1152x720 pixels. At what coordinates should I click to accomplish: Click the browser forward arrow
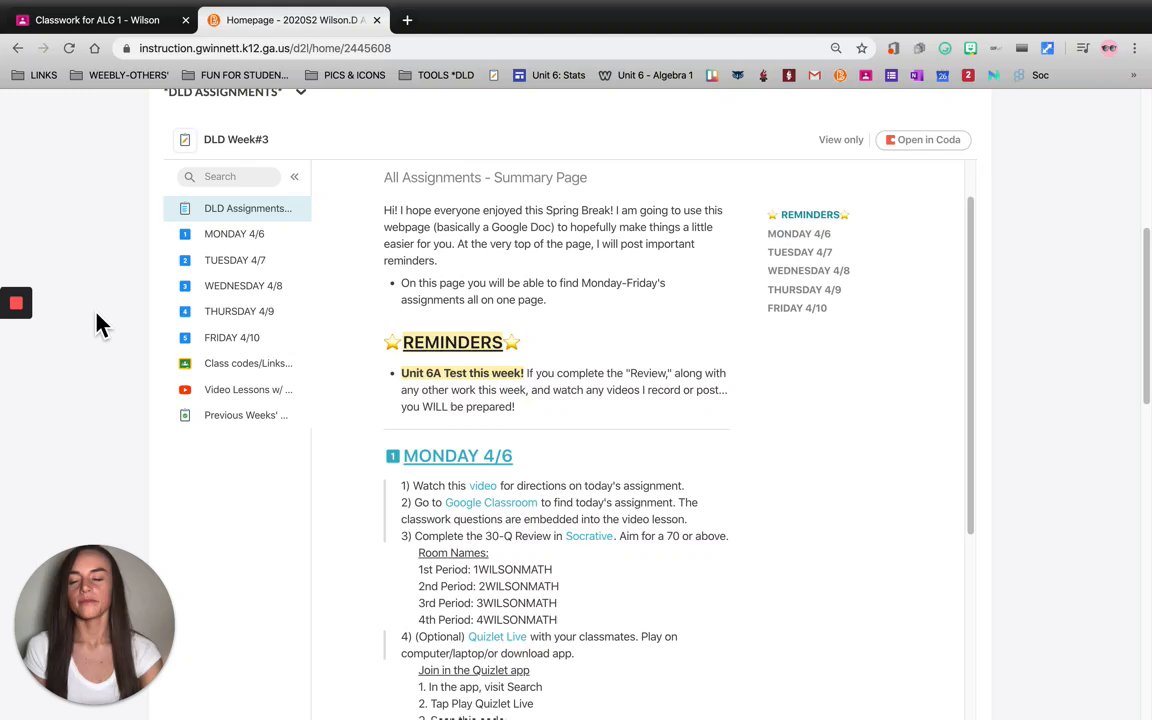click(x=43, y=48)
